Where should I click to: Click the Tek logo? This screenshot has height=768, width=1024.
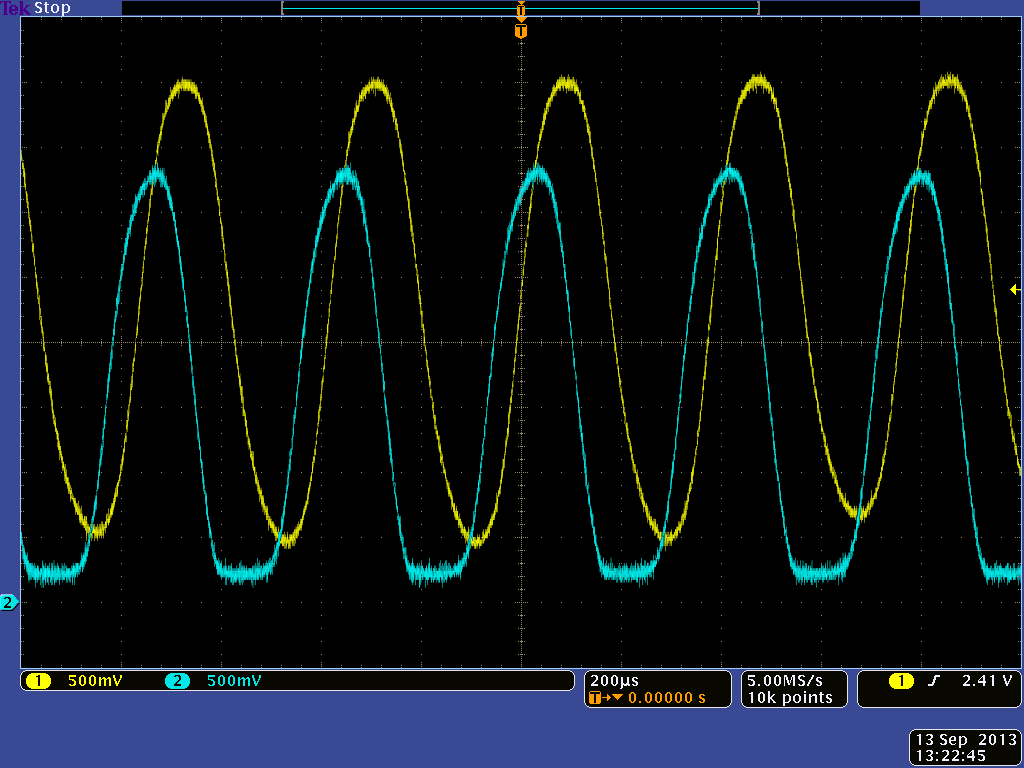(14, 8)
